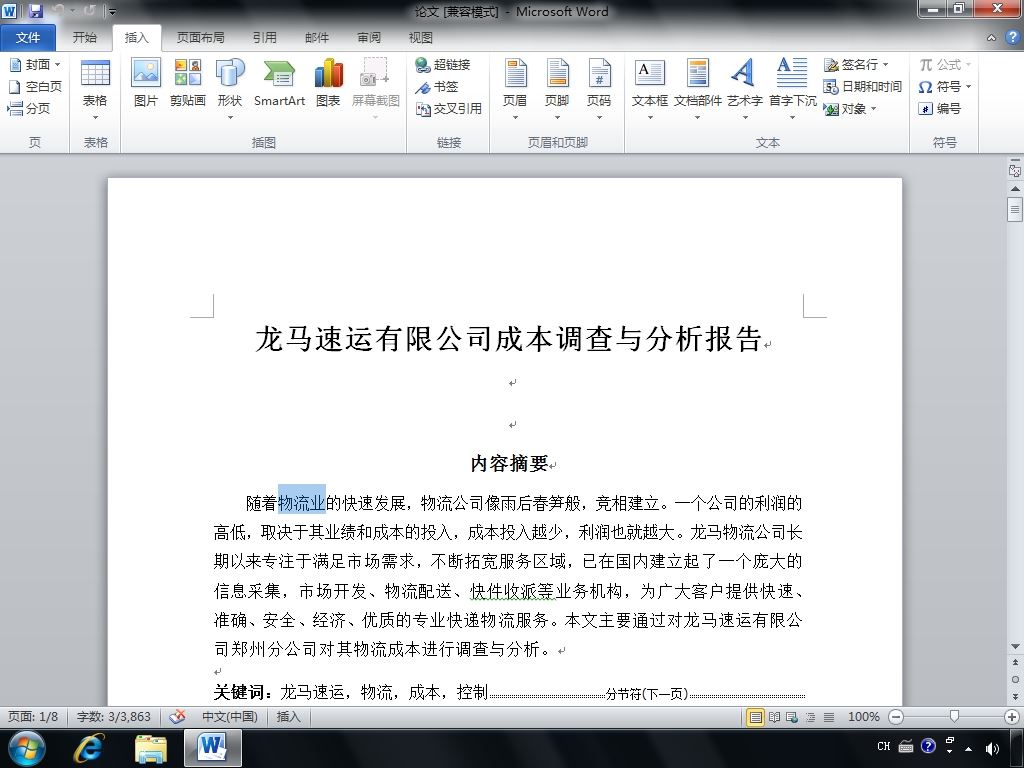This screenshot has height=768, width=1024.
Task: Switch to draft view
Action: (829, 717)
